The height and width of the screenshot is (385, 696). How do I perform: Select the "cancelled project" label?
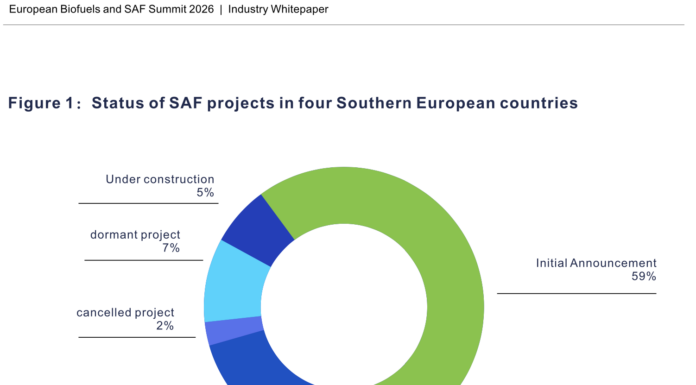[125, 313]
